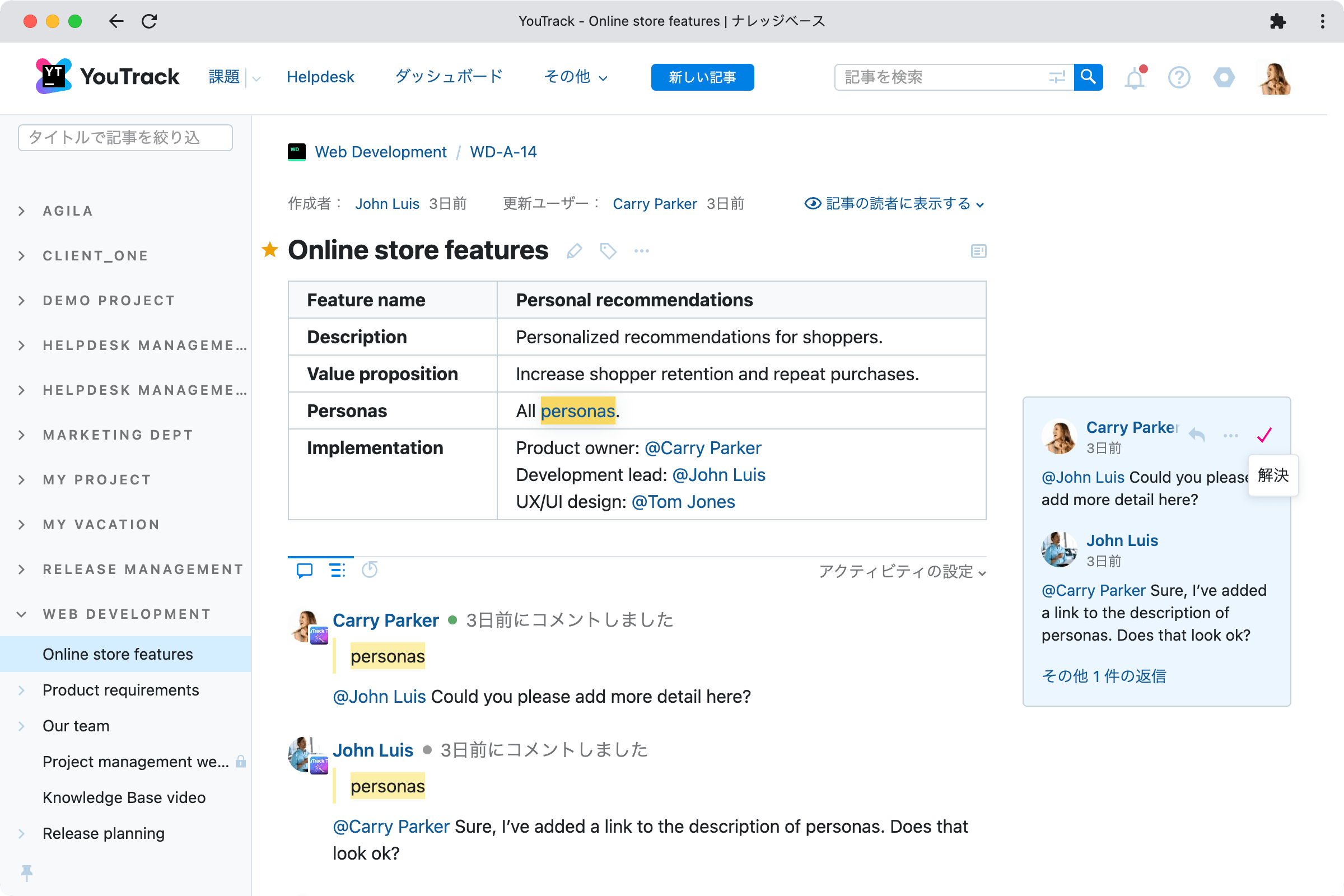Image resolution: width=1344 pixels, height=896 pixels.
Task: Click the hexagon administration icon in the header
Action: click(x=1224, y=78)
